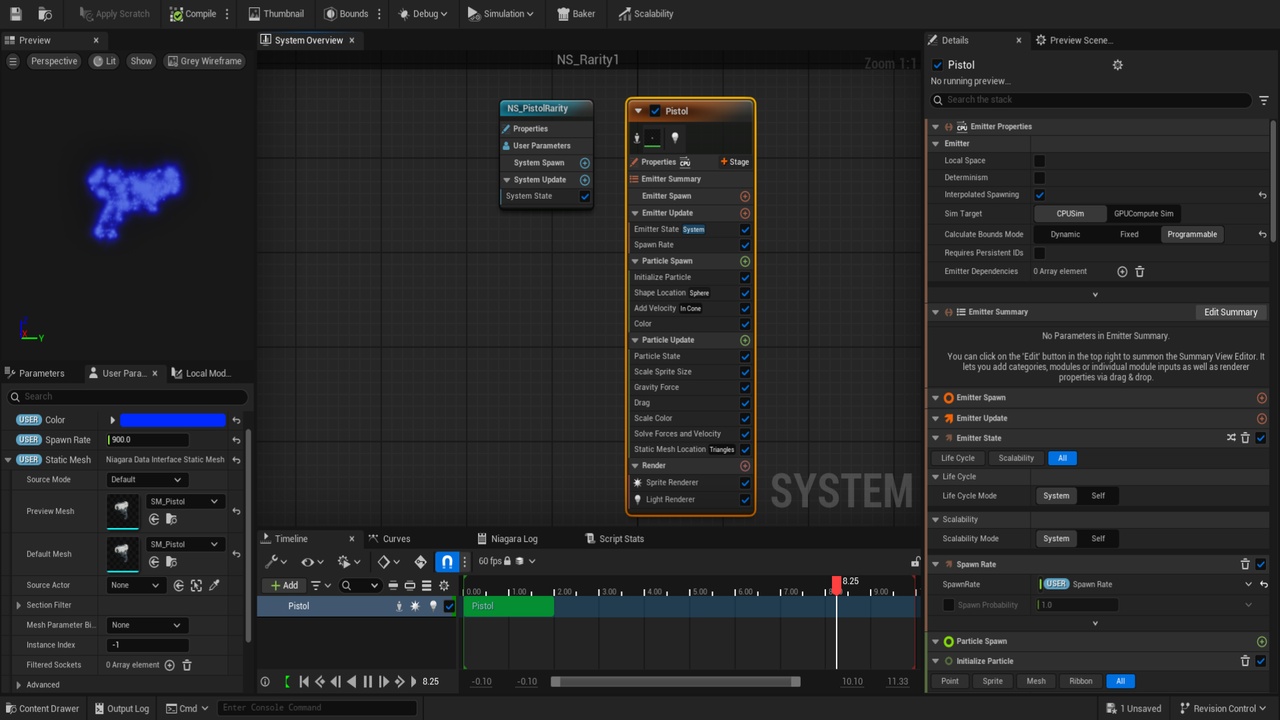Open the Scalability toolbar item
This screenshot has width=1280, height=720.
pos(646,14)
